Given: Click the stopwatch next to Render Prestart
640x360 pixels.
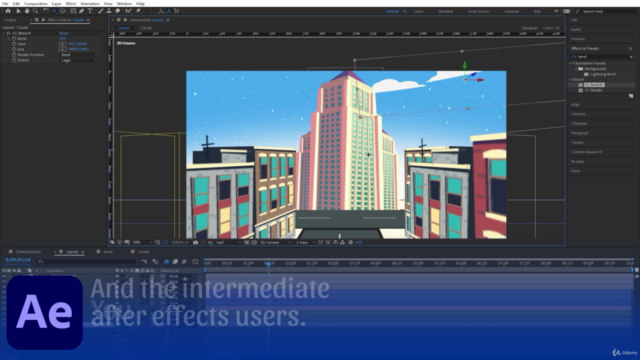Looking at the screenshot, I should point(14,55).
